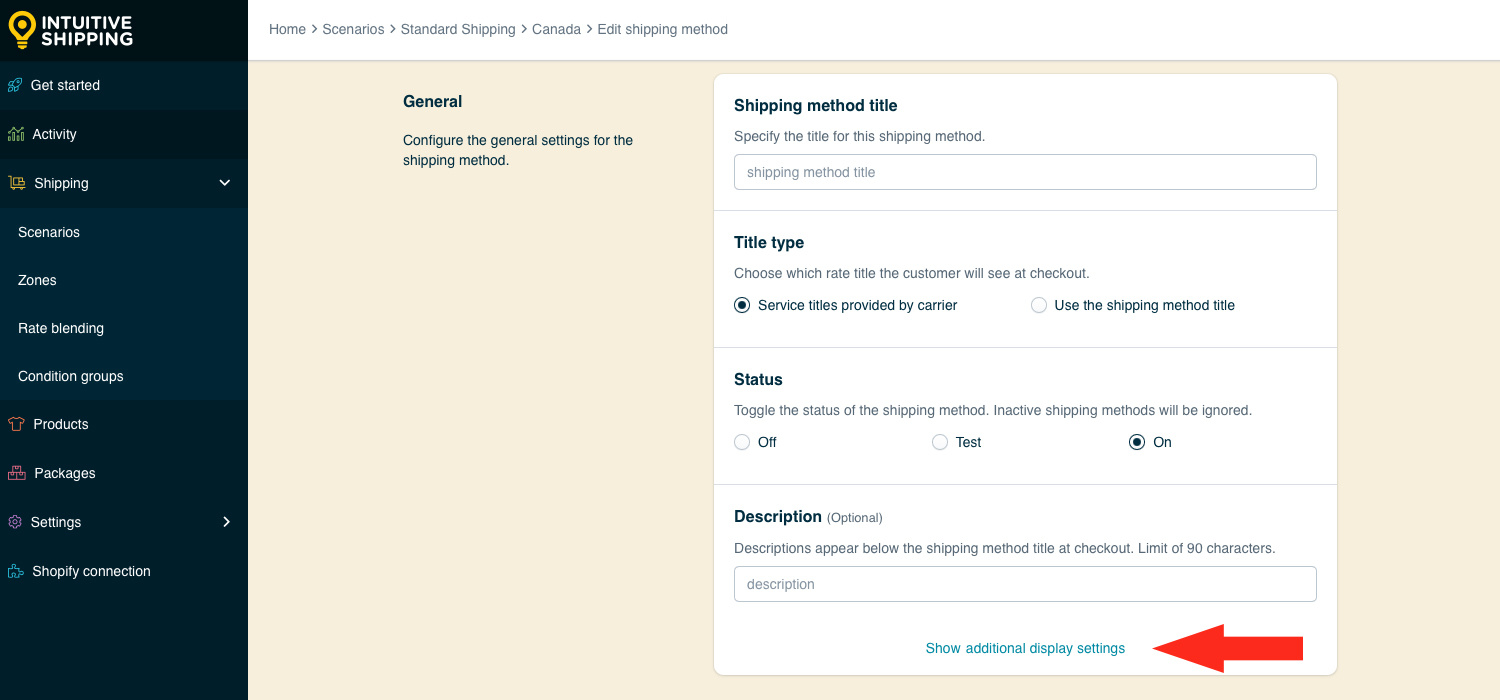Click the Settings gear icon

15,522
